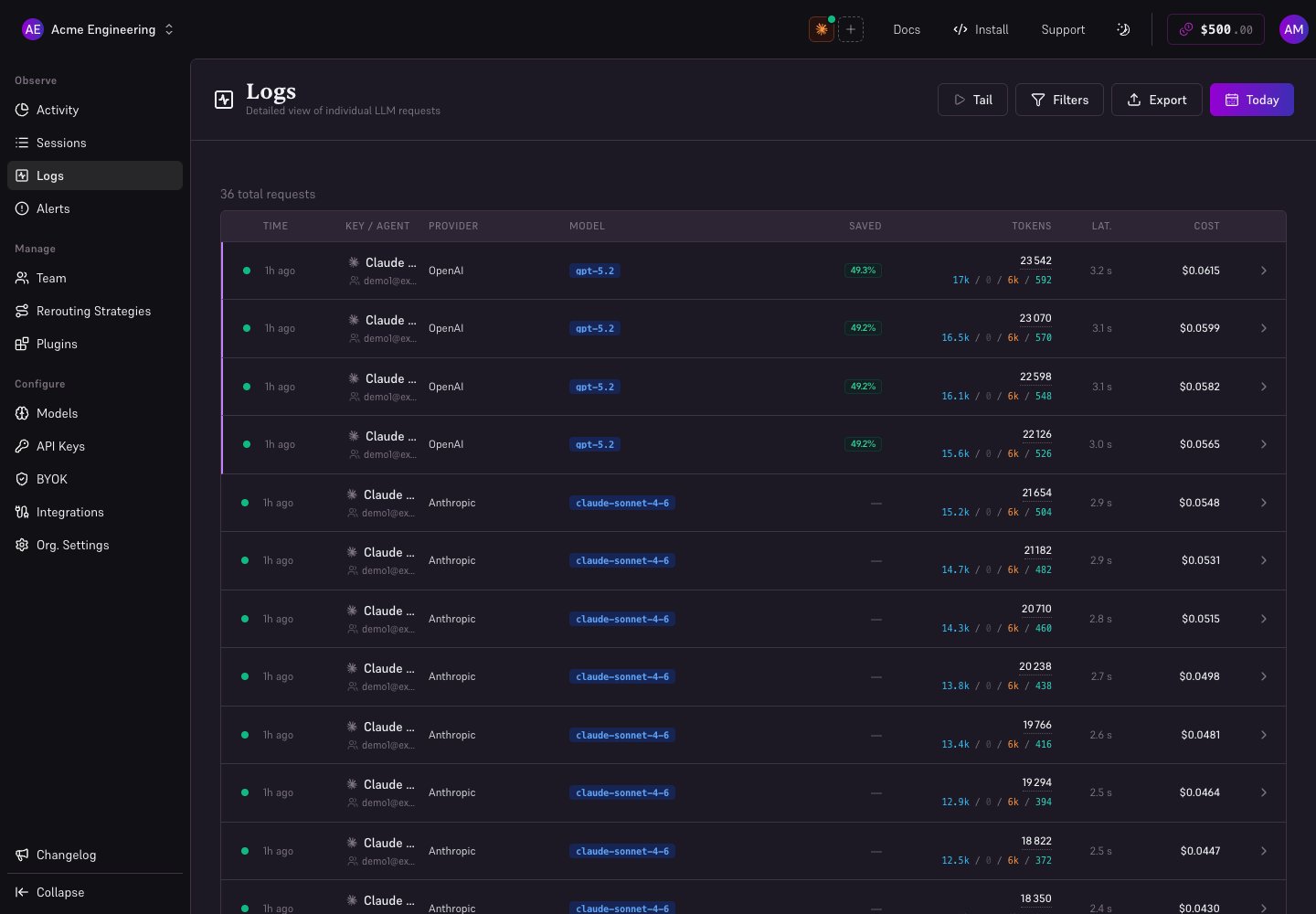Start Tail live logs
The height and width of the screenshot is (914, 1316).
click(x=972, y=100)
